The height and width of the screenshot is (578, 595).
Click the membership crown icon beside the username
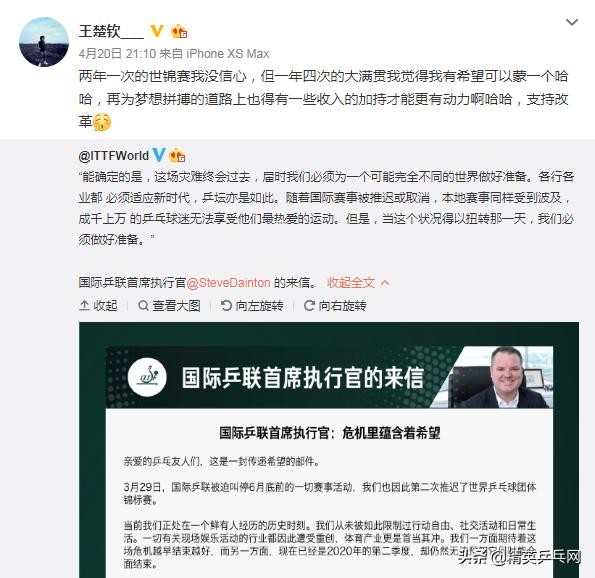179,31
